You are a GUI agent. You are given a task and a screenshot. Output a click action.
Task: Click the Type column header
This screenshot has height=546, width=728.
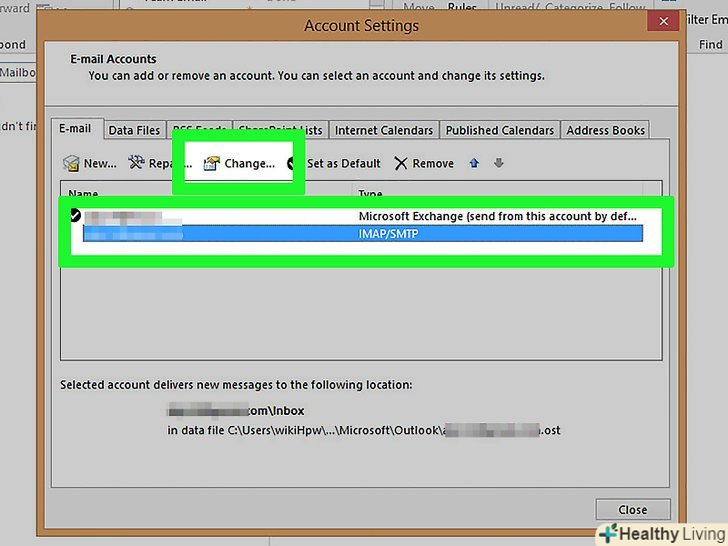[x=370, y=193]
